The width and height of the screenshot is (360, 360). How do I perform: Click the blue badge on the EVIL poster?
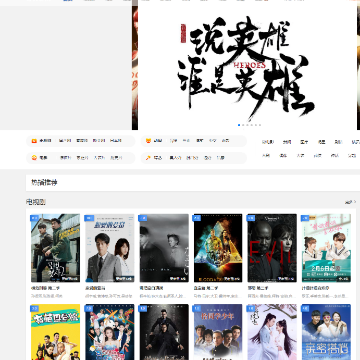coord(251,218)
